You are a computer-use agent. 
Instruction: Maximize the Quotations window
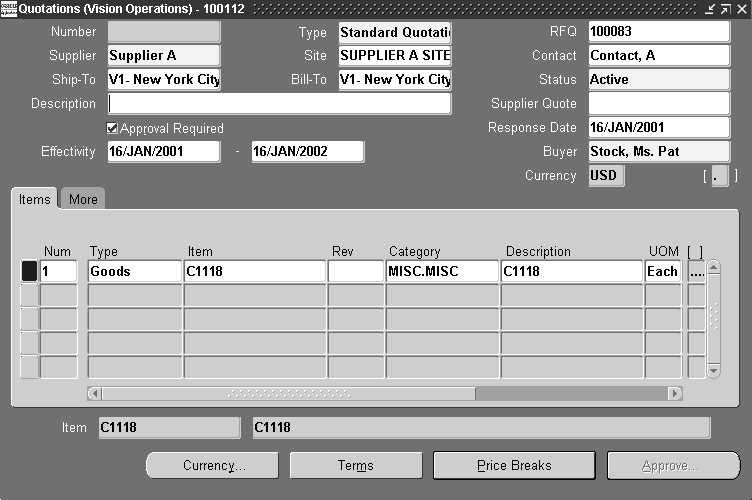(726, 9)
